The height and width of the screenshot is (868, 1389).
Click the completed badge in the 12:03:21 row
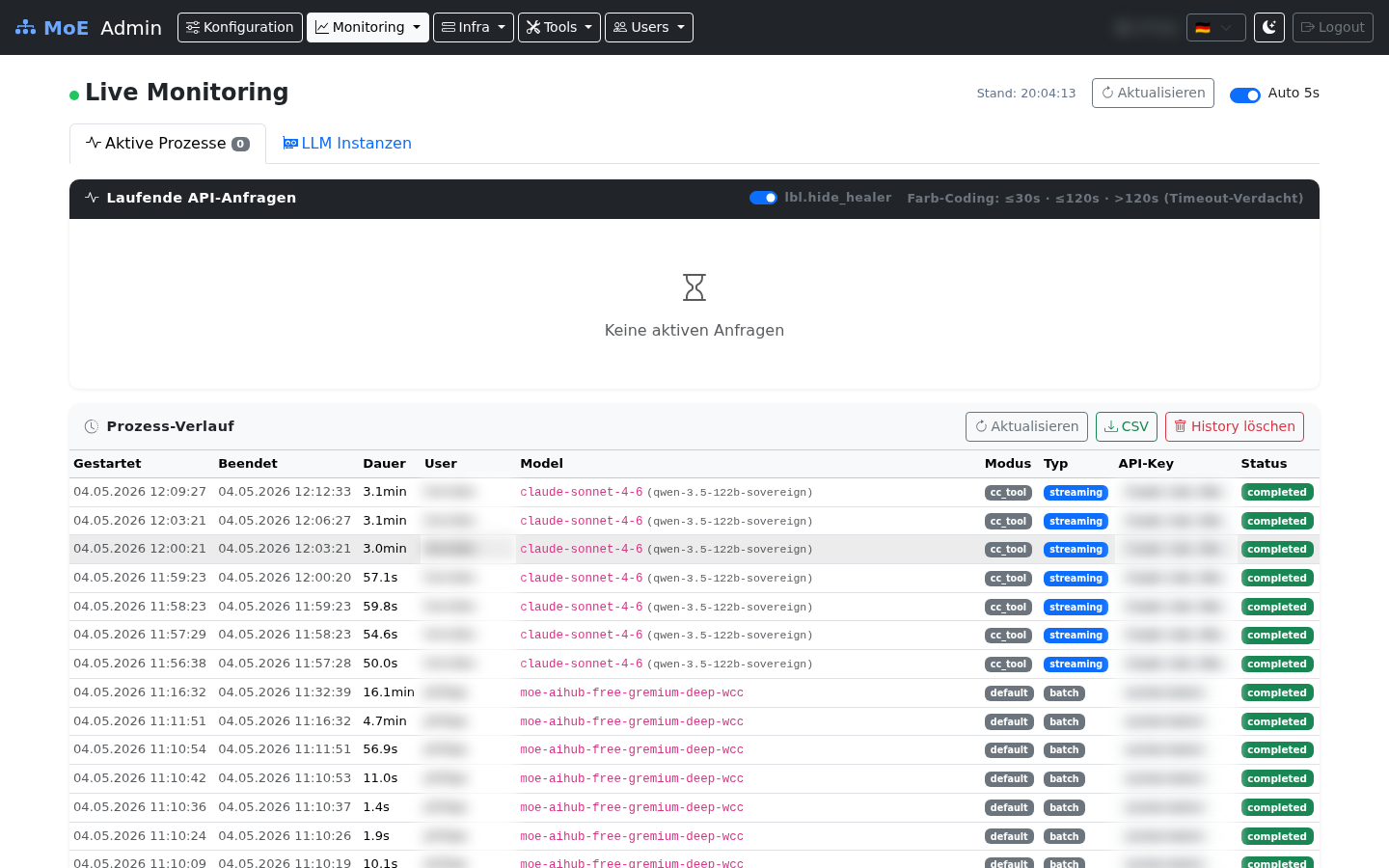tap(1277, 522)
